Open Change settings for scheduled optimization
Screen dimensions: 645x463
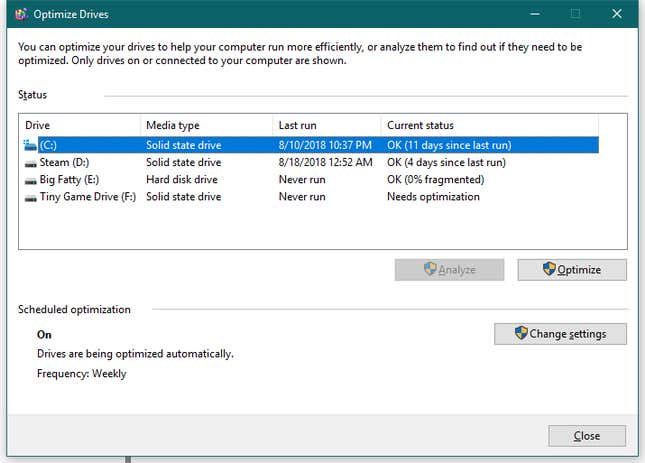point(560,334)
